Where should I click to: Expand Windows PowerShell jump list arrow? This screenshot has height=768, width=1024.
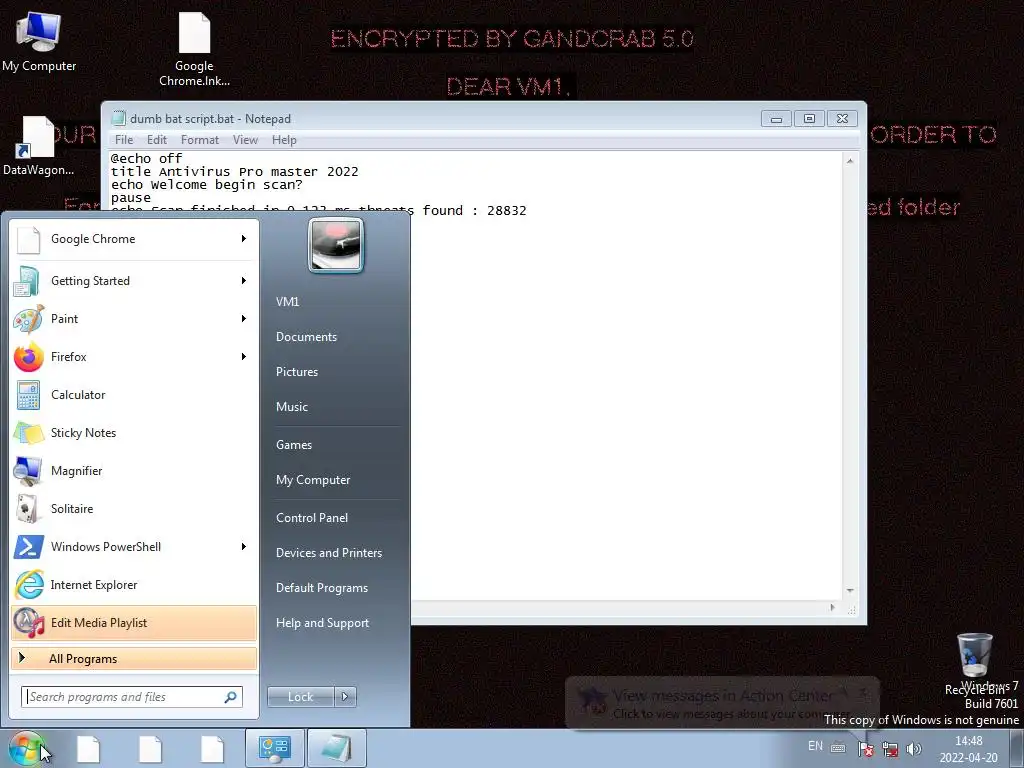[244, 547]
